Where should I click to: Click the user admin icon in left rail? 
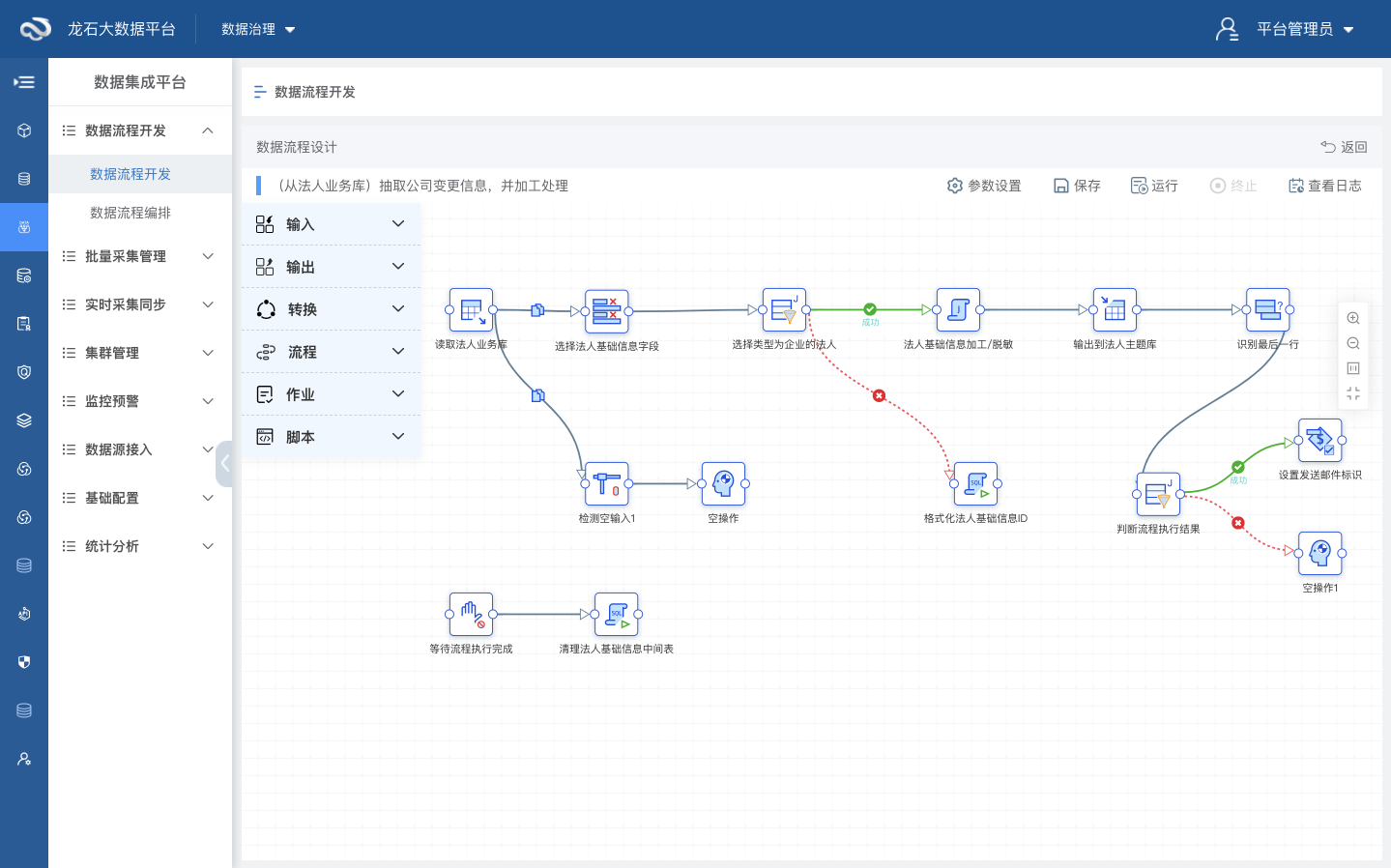(x=24, y=759)
